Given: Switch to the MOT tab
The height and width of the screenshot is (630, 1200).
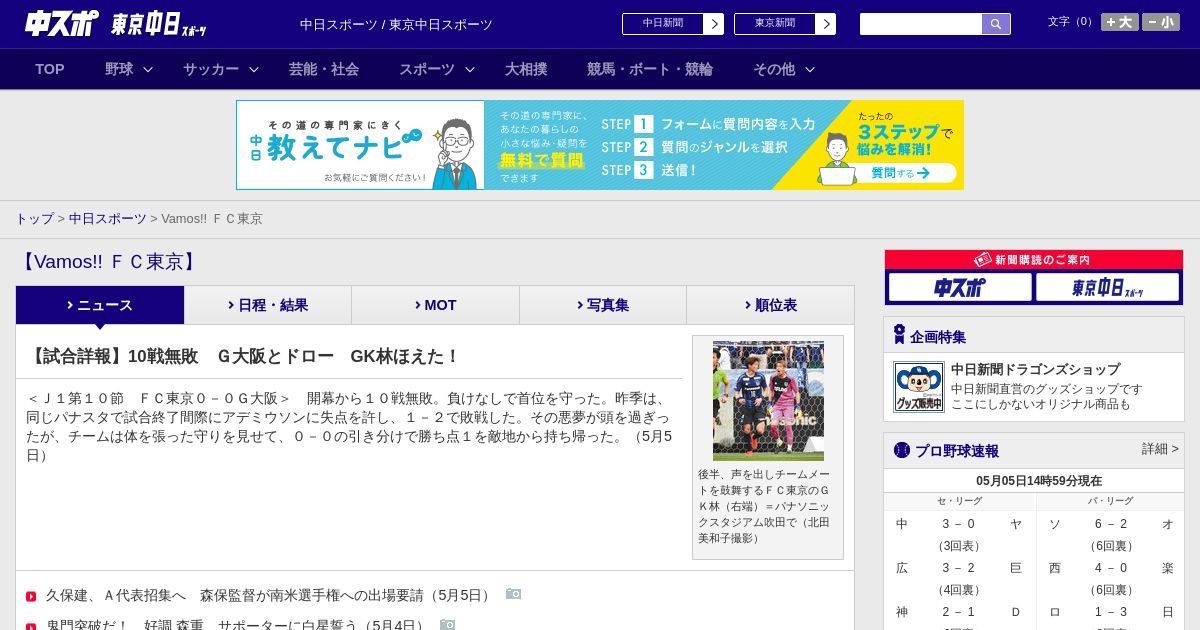Looking at the screenshot, I should 435,305.
